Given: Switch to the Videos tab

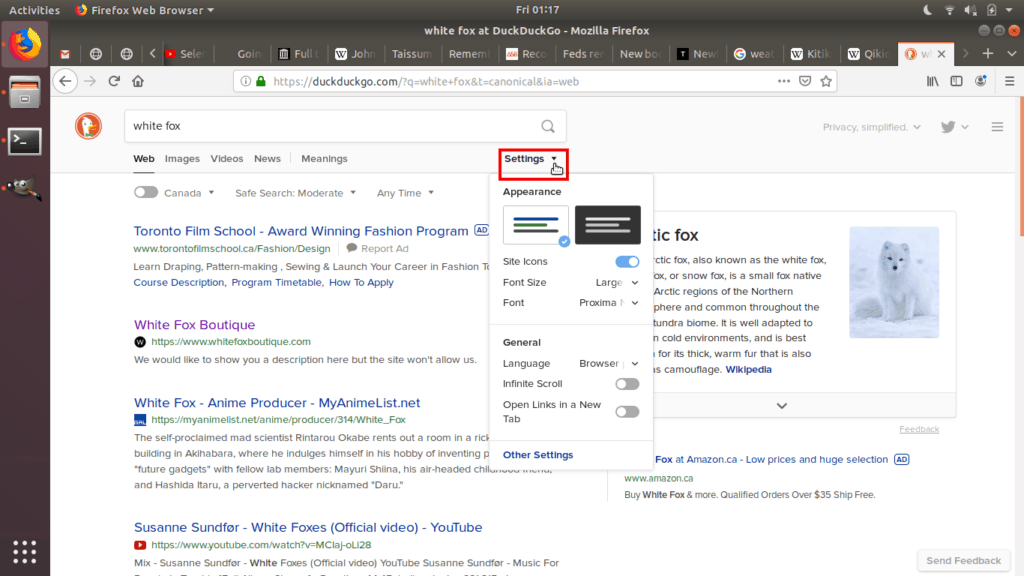Looking at the screenshot, I should [x=227, y=159].
